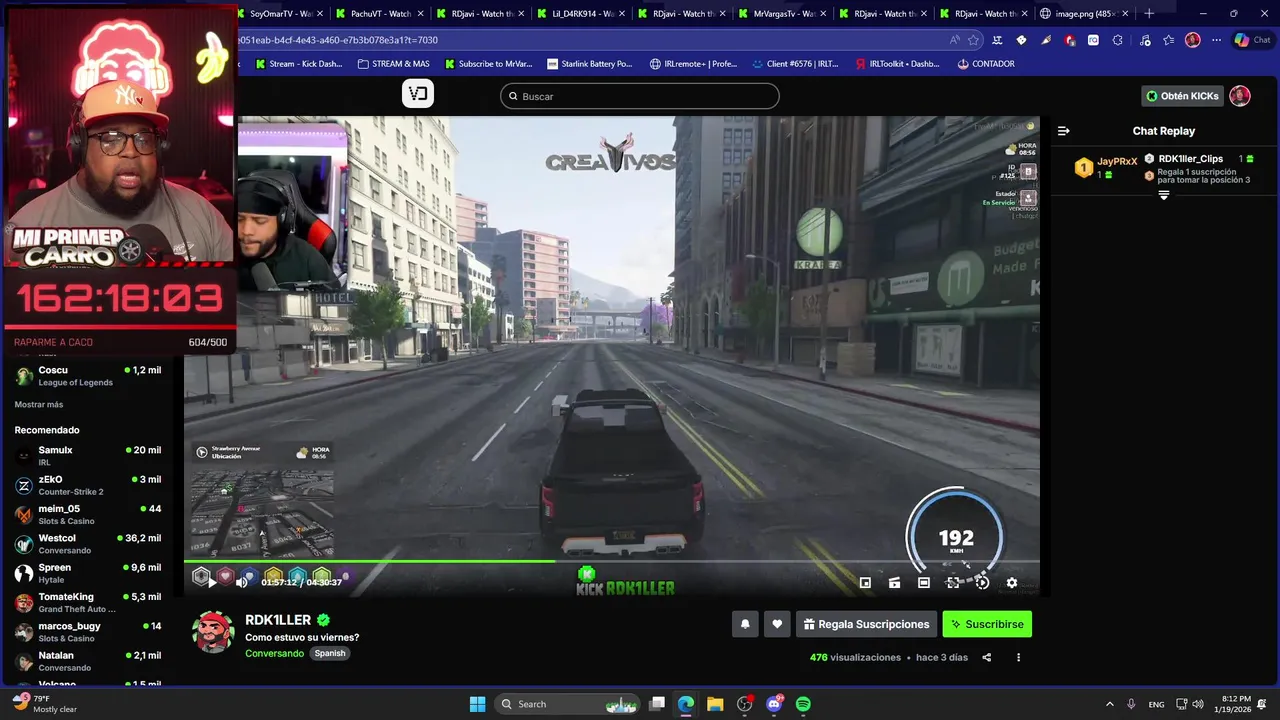Mute the video player volume
This screenshot has height=720, width=1280.
tap(241, 582)
